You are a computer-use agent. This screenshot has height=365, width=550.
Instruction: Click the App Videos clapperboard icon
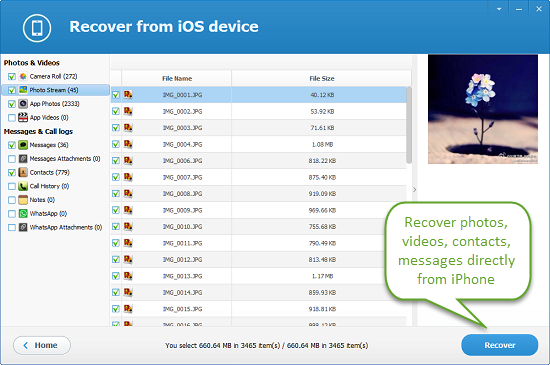(23, 117)
